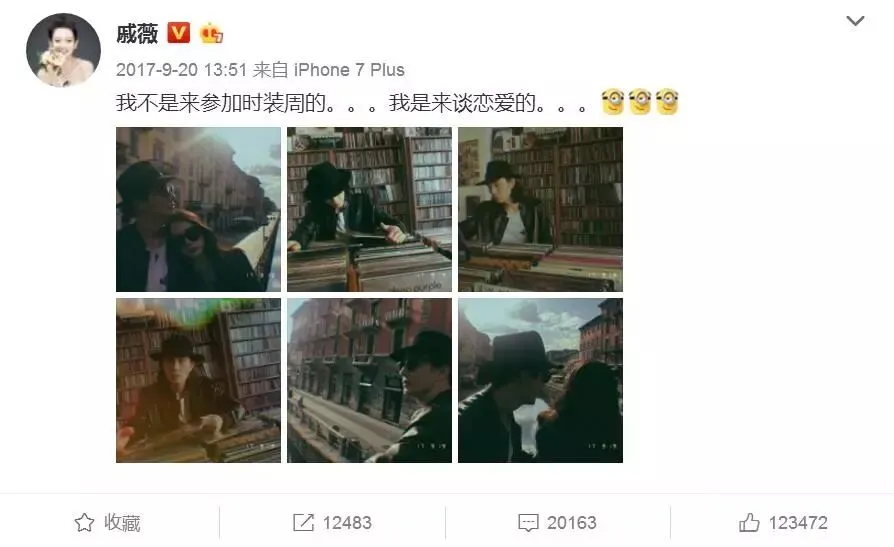Open the 20163 comments count
The image size is (894, 547).
coord(571,522)
